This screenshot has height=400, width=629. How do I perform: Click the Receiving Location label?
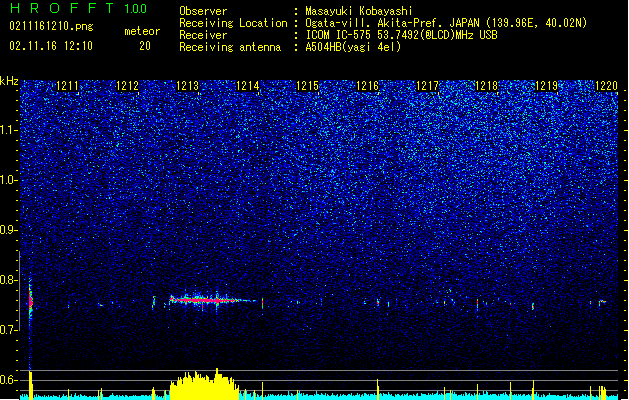coord(233,23)
